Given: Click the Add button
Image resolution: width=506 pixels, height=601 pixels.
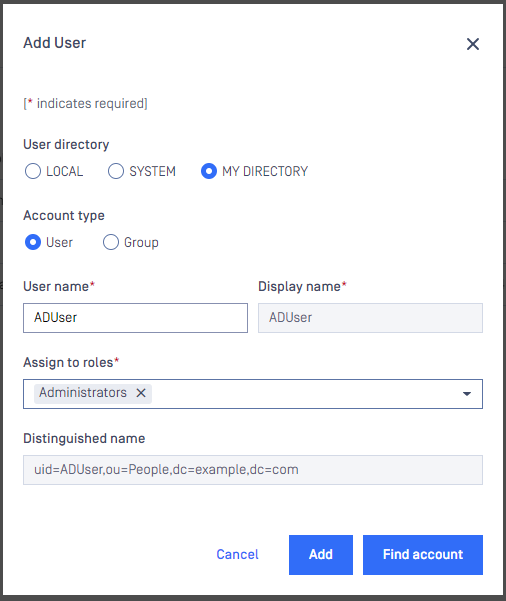Looking at the screenshot, I should click(321, 555).
